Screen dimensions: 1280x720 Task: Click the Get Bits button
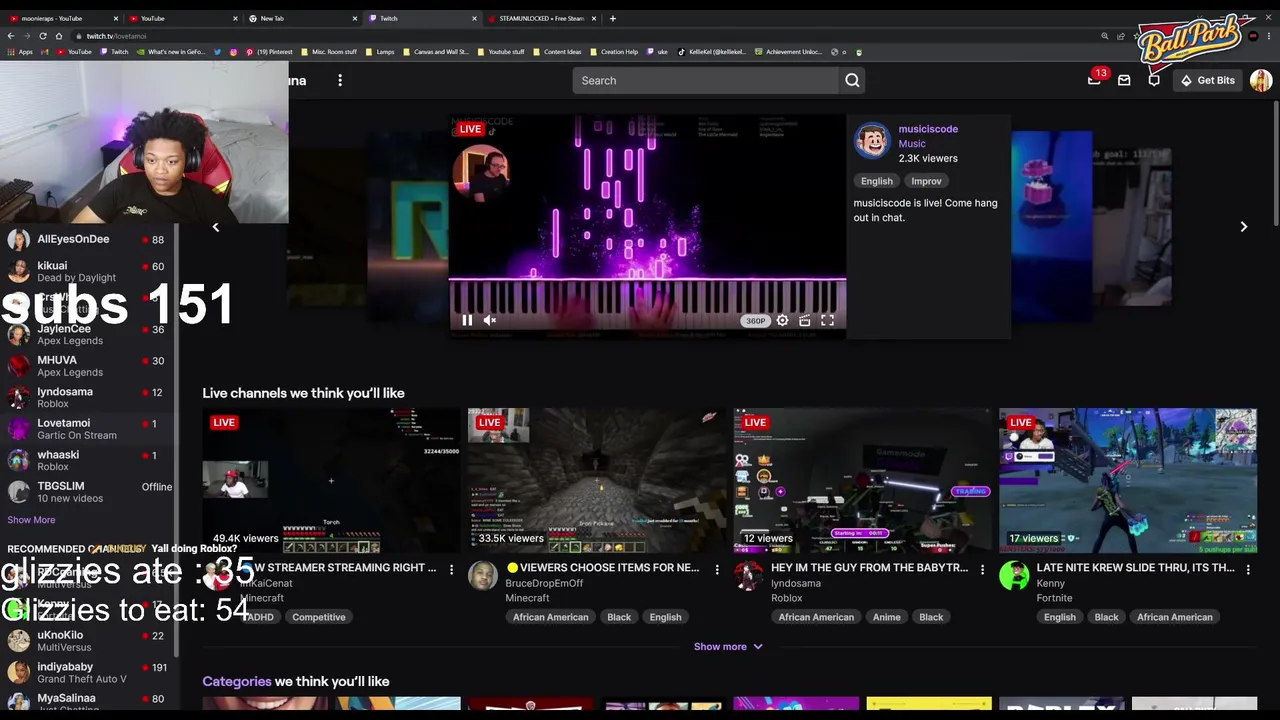point(1207,80)
